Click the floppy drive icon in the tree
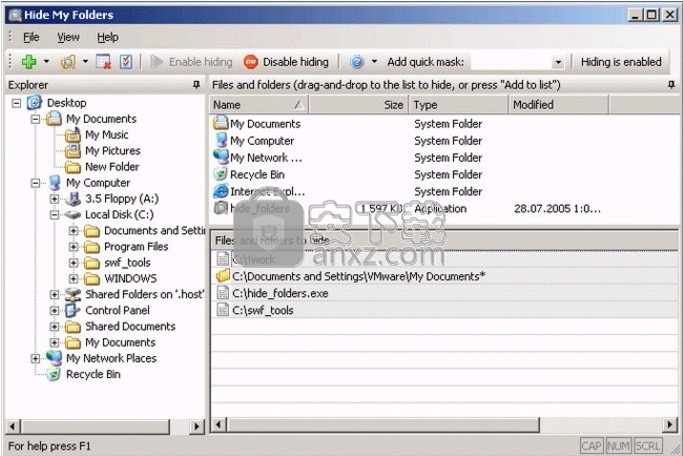The width and height of the screenshot is (683, 456). (x=73, y=199)
